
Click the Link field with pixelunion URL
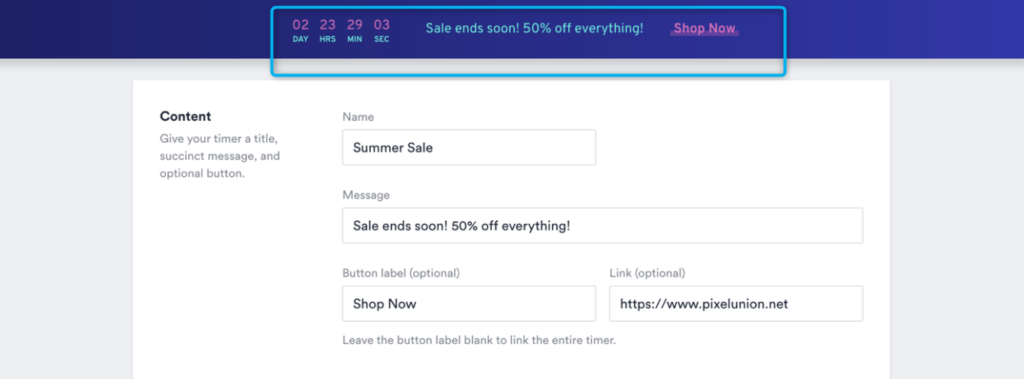point(736,303)
